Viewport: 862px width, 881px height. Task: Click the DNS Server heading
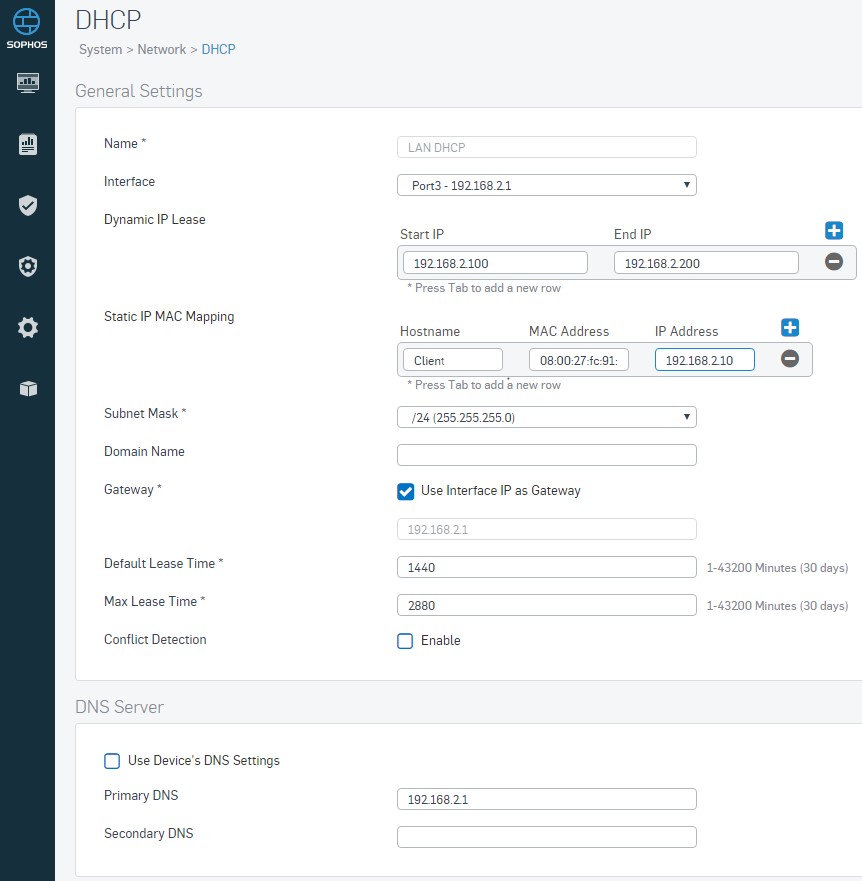coord(119,707)
